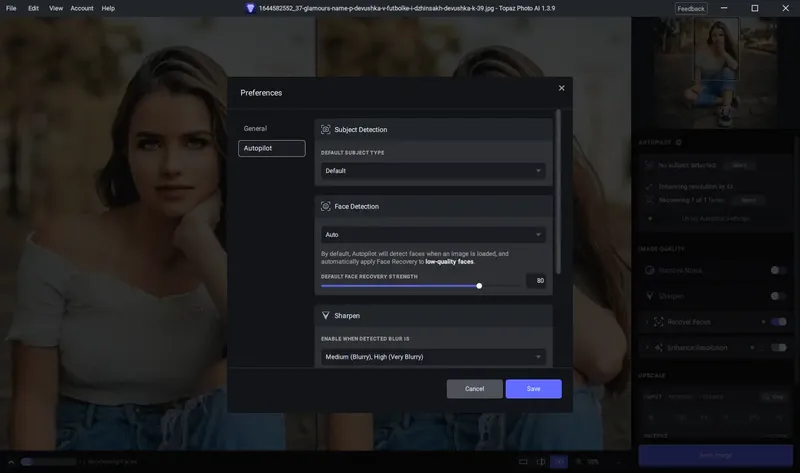Viewport: 800px width, 473px height.
Task: Disable the Recover Faces switch
Action: (778, 322)
